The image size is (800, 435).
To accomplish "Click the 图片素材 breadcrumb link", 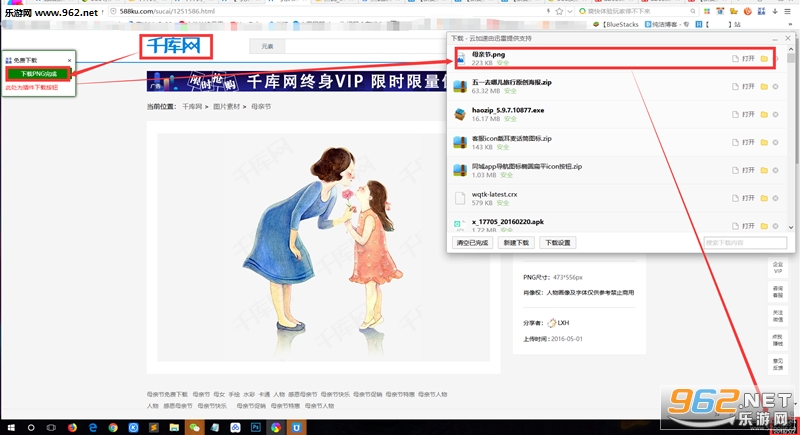I will pyautogui.click(x=226, y=107).
